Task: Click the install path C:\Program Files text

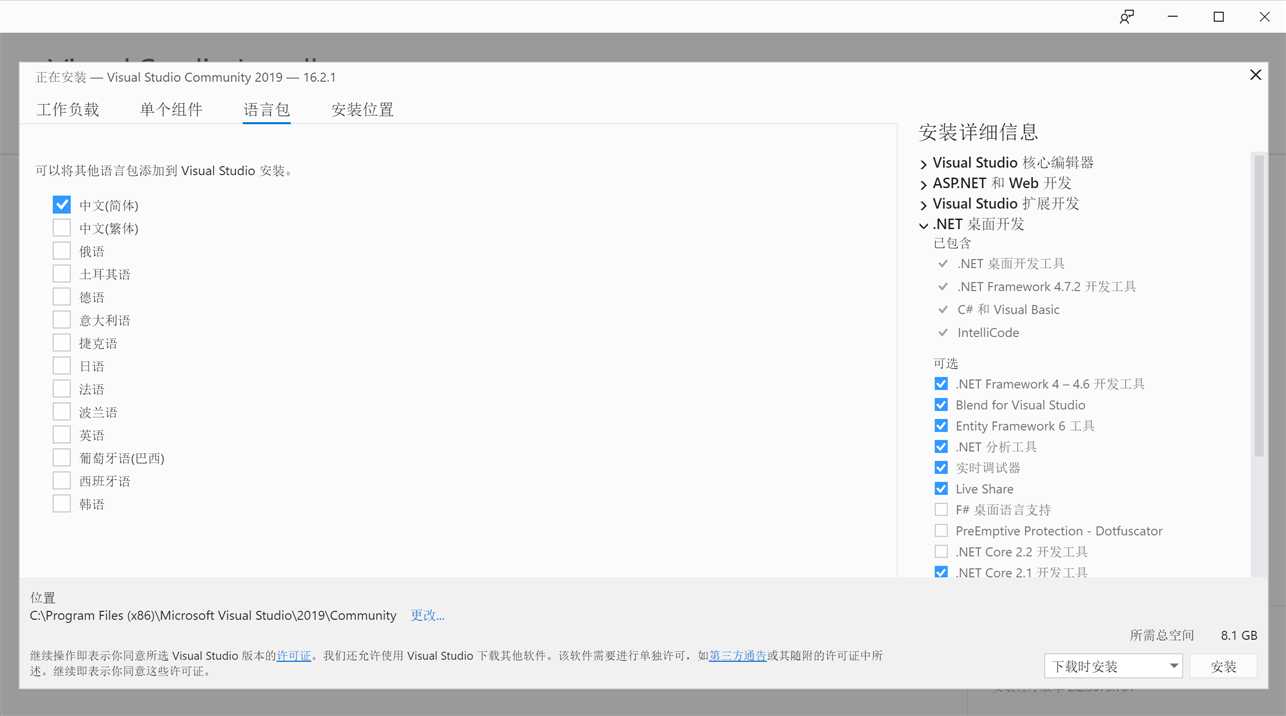Action: (213, 615)
